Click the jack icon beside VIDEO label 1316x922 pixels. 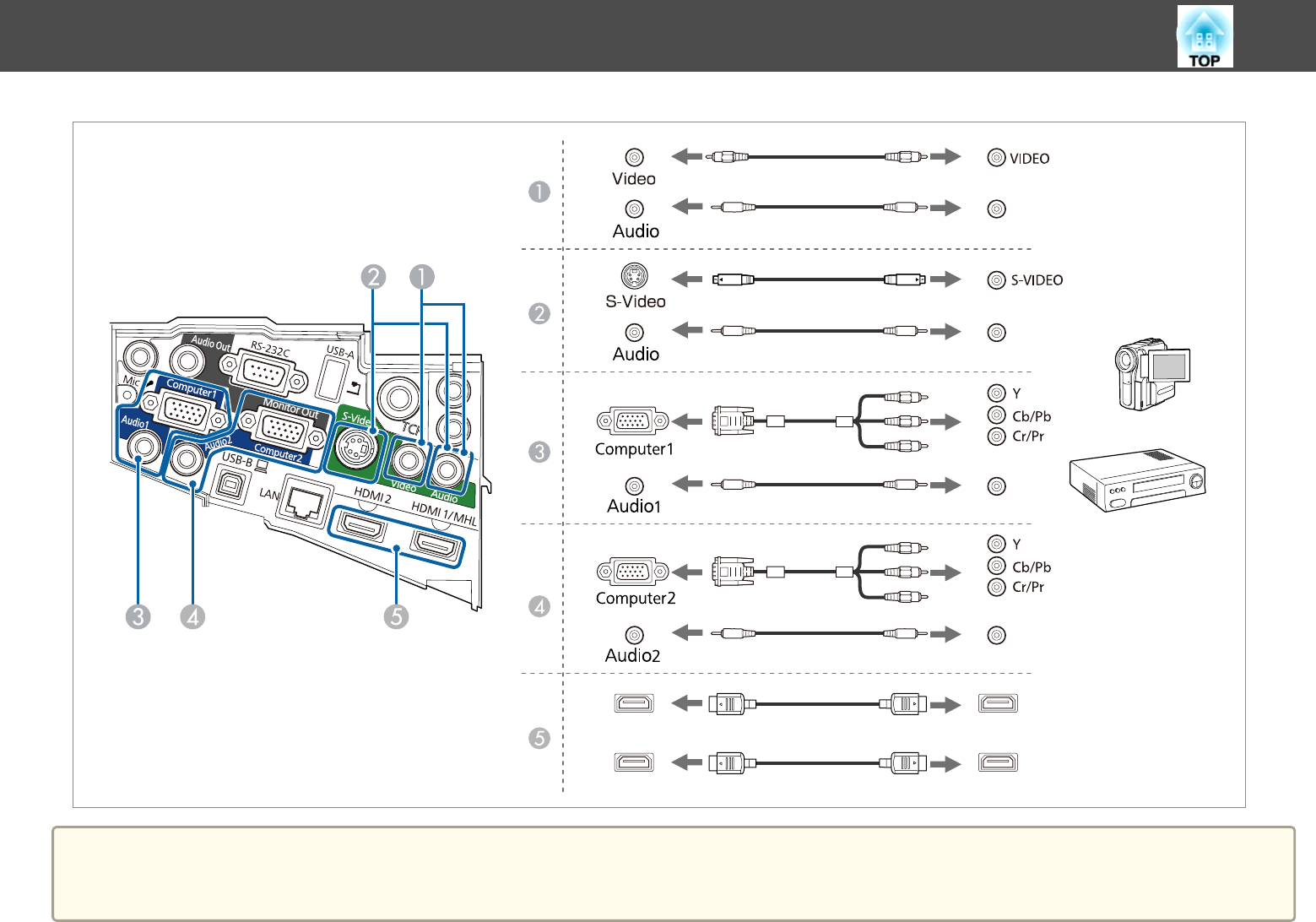click(996, 158)
